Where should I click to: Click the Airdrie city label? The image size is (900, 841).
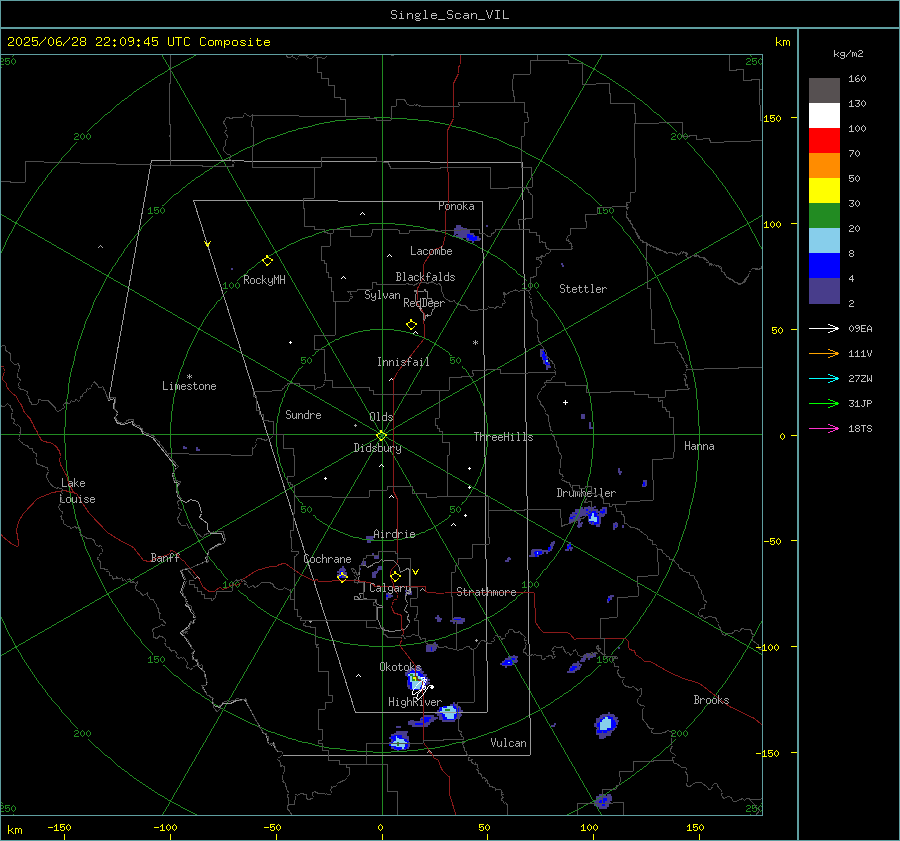pyautogui.click(x=394, y=534)
